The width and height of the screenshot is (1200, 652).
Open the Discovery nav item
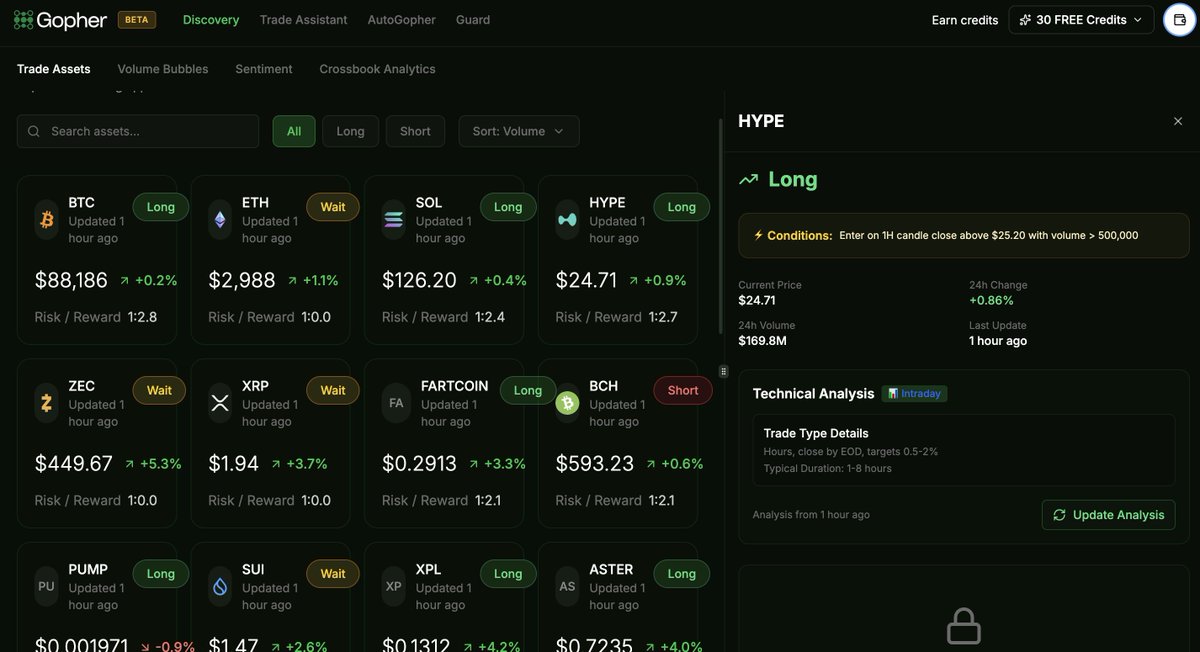point(211,19)
